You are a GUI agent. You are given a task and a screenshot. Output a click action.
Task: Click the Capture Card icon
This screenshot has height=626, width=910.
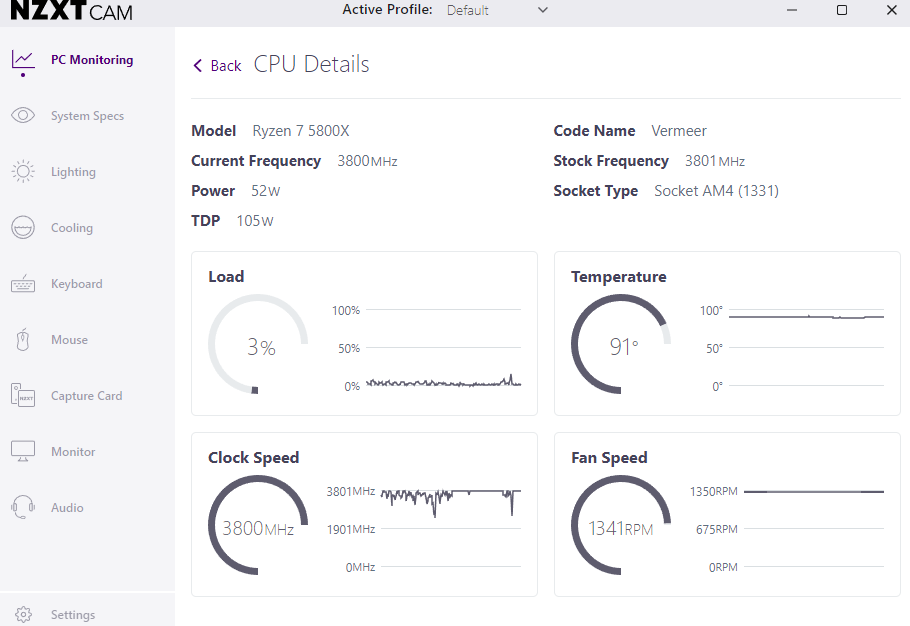pos(23,396)
